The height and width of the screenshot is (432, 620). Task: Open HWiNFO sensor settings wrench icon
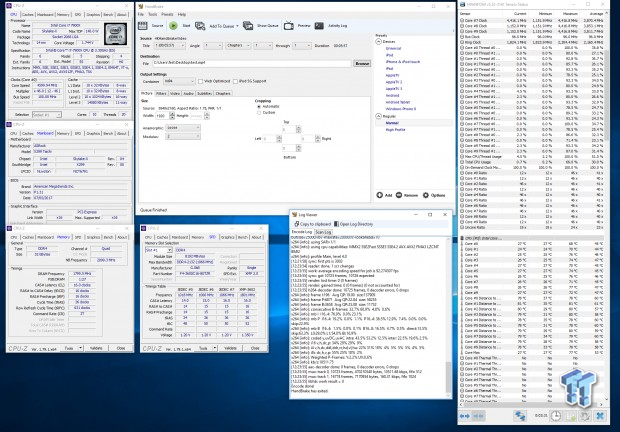(x=585, y=416)
